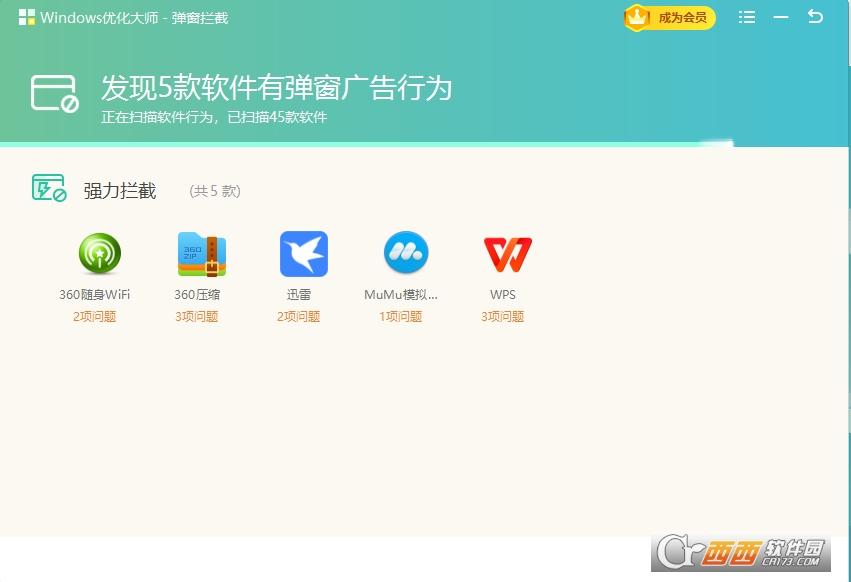This screenshot has height=582, width=851.
Task: Click the 成为会员 membership button
Action: click(x=670, y=18)
